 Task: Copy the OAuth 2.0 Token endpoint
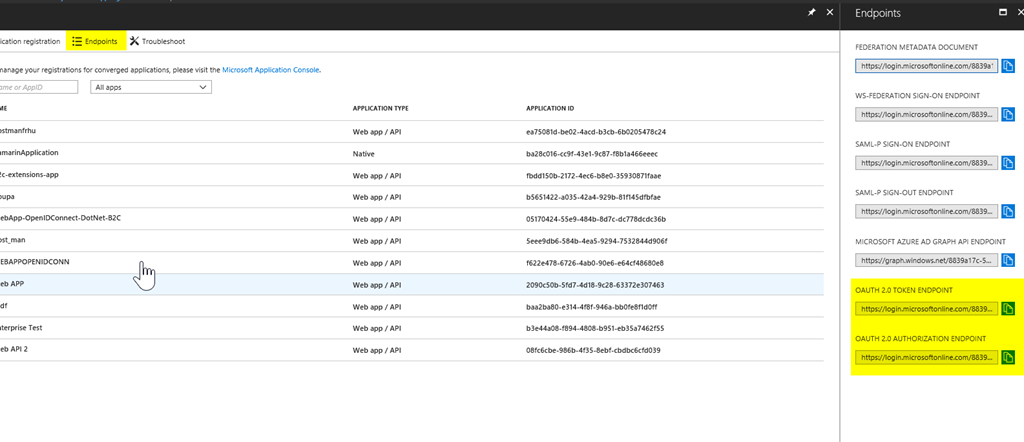[x=1008, y=308]
